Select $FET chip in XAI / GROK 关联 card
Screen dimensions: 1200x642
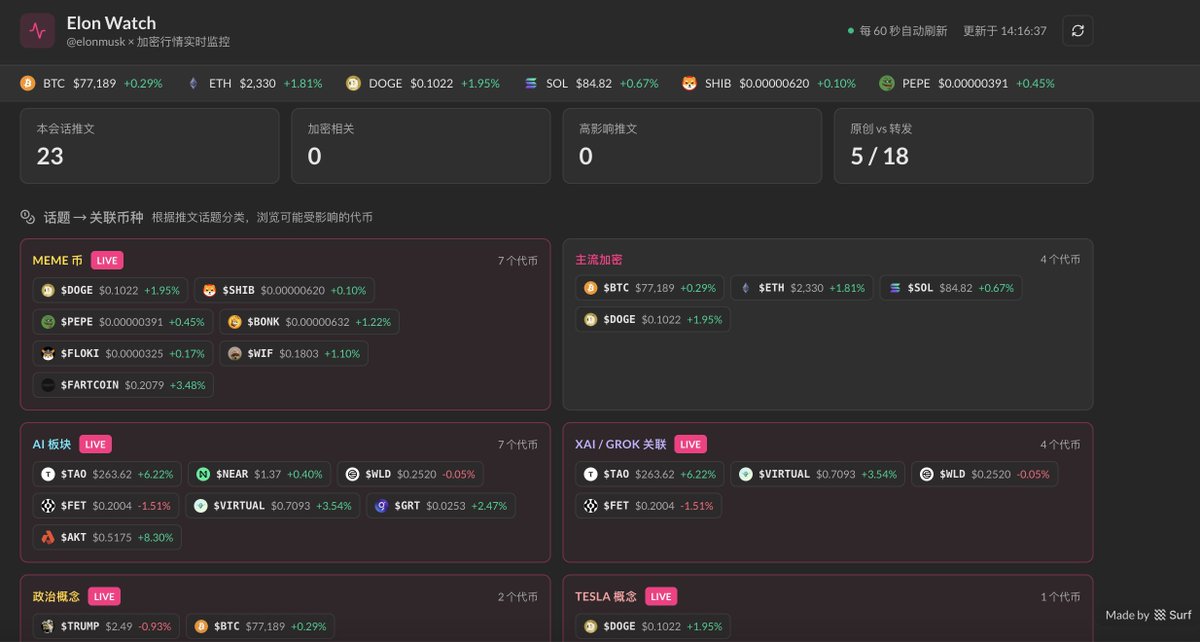point(648,506)
